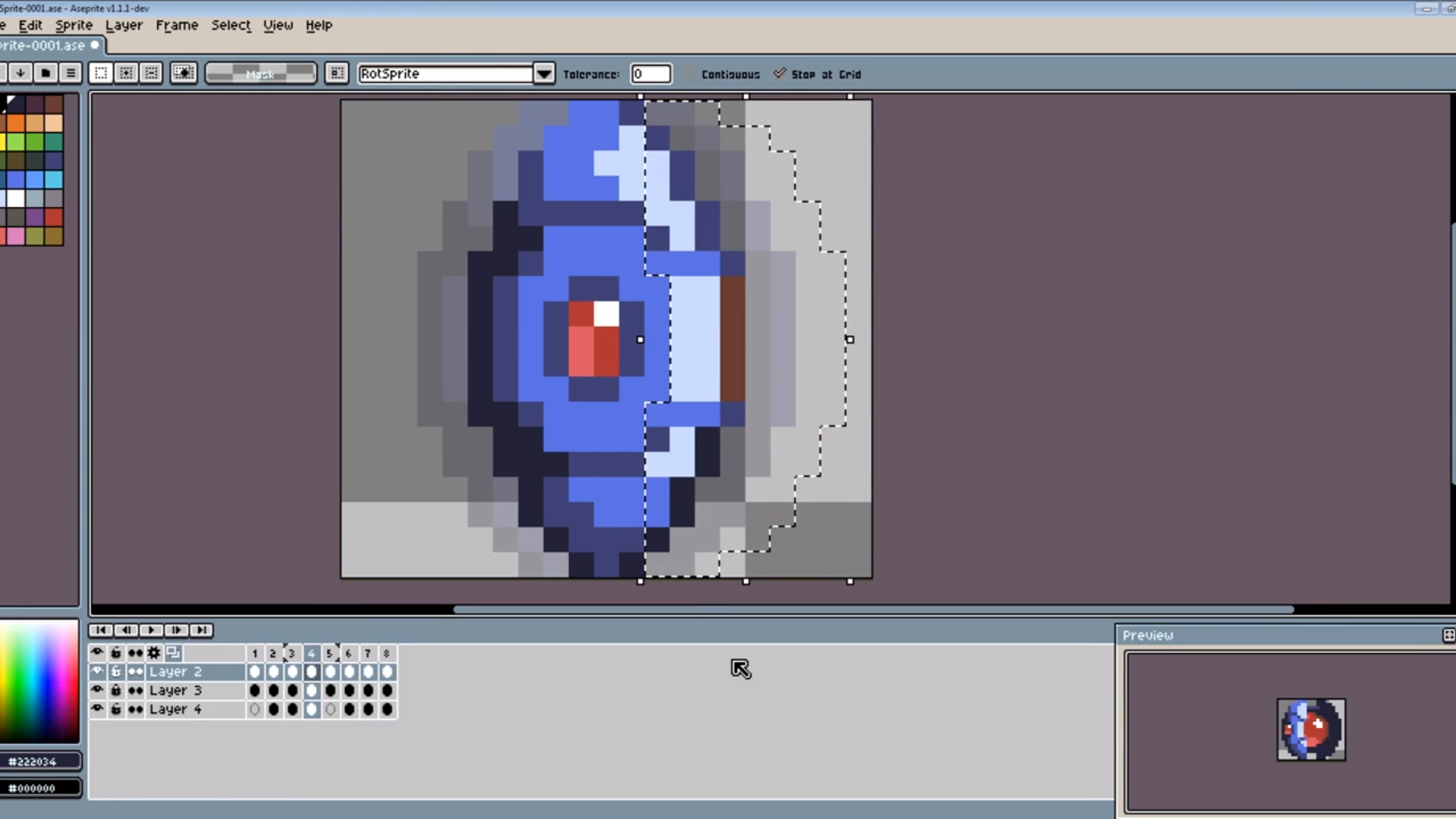Go to last frame button
The image size is (1456, 819).
click(201, 630)
